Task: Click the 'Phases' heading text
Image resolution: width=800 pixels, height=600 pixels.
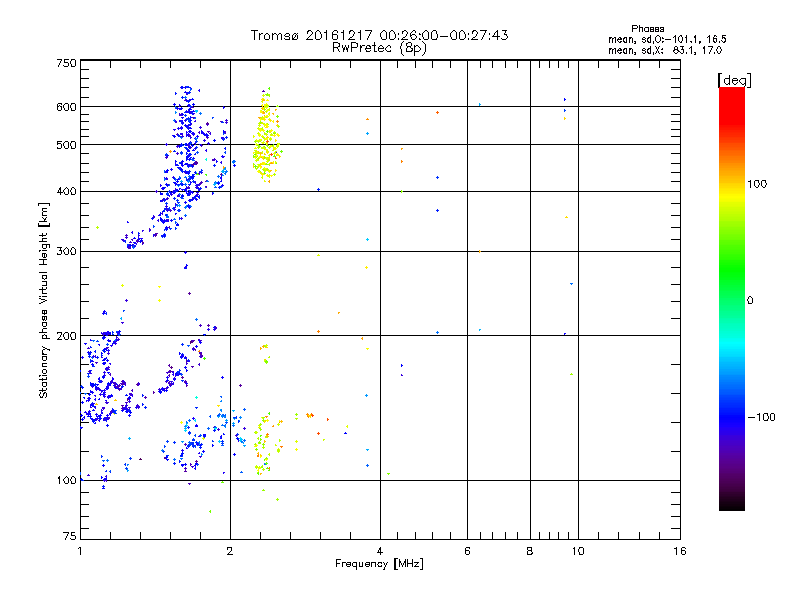Action: [647, 29]
